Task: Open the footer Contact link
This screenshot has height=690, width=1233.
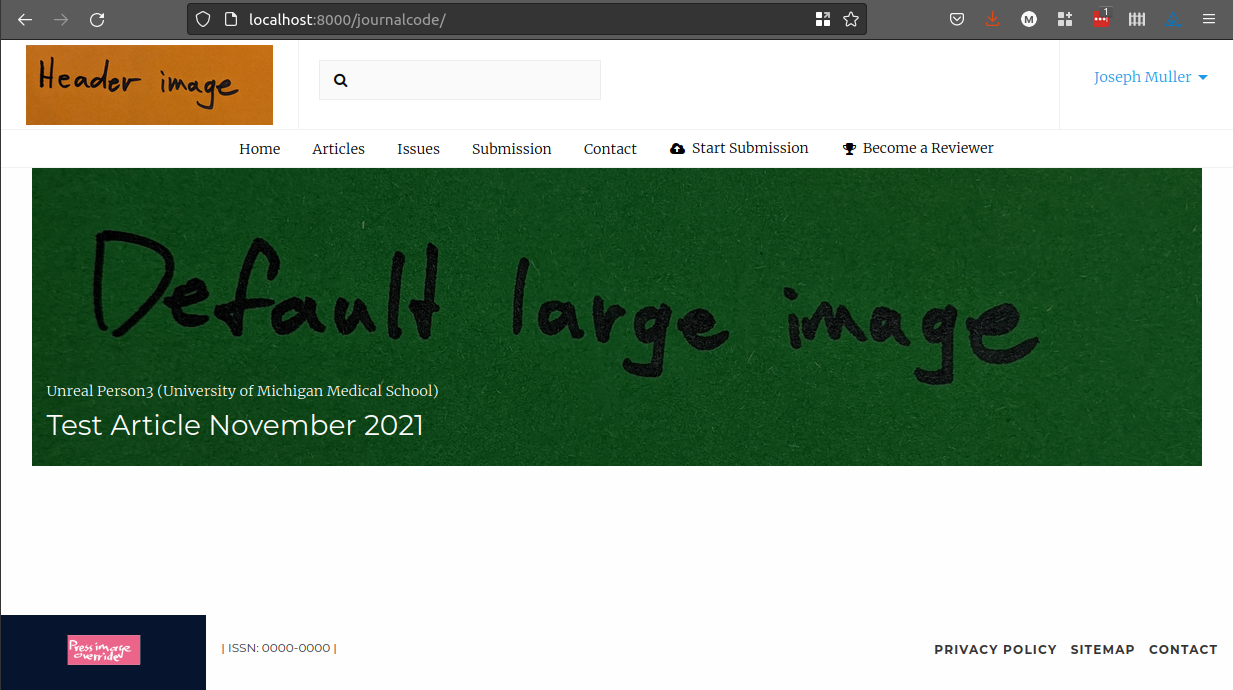Action: pyautogui.click(x=1183, y=650)
